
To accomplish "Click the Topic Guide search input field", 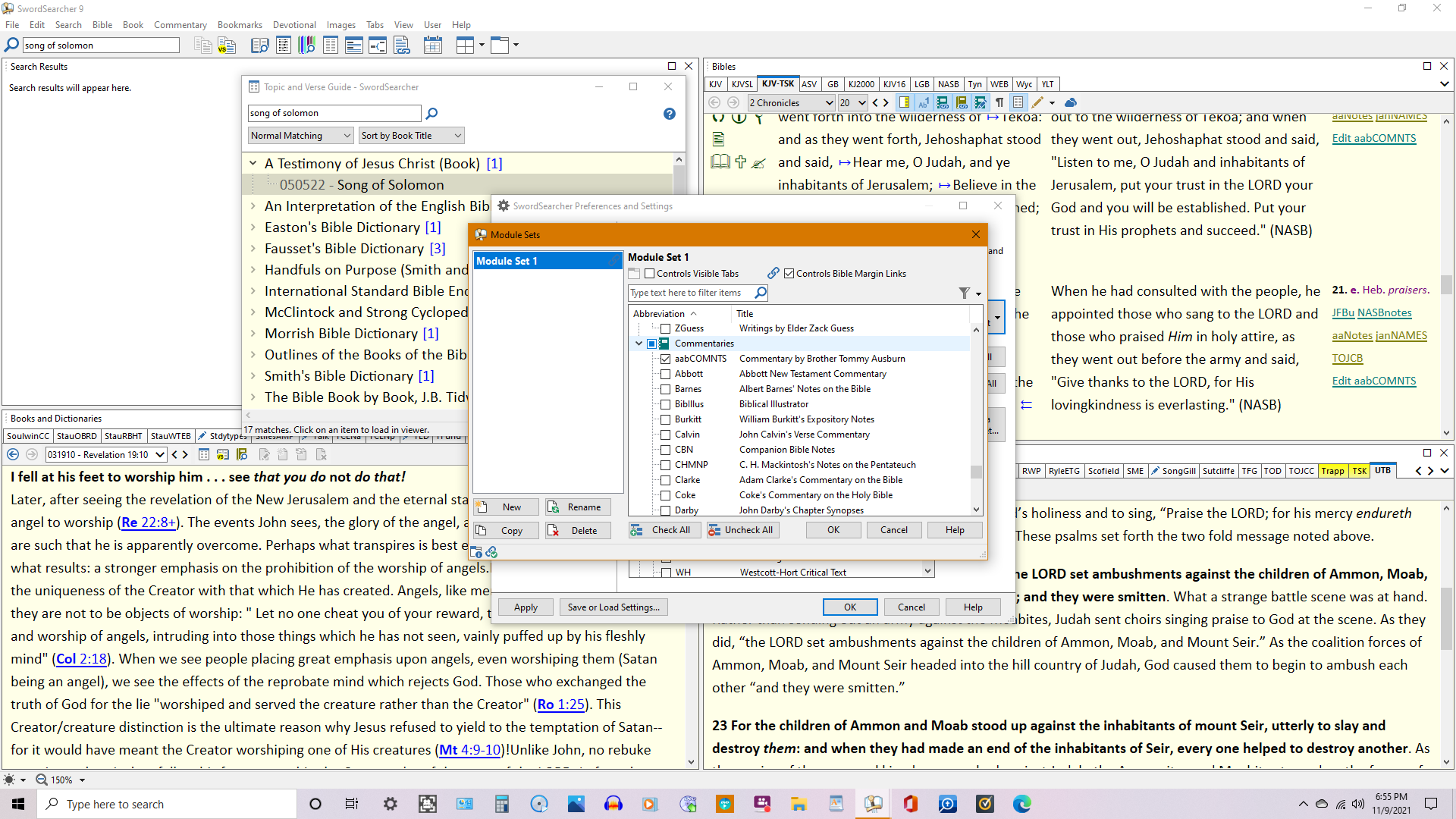I will click(x=334, y=114).
